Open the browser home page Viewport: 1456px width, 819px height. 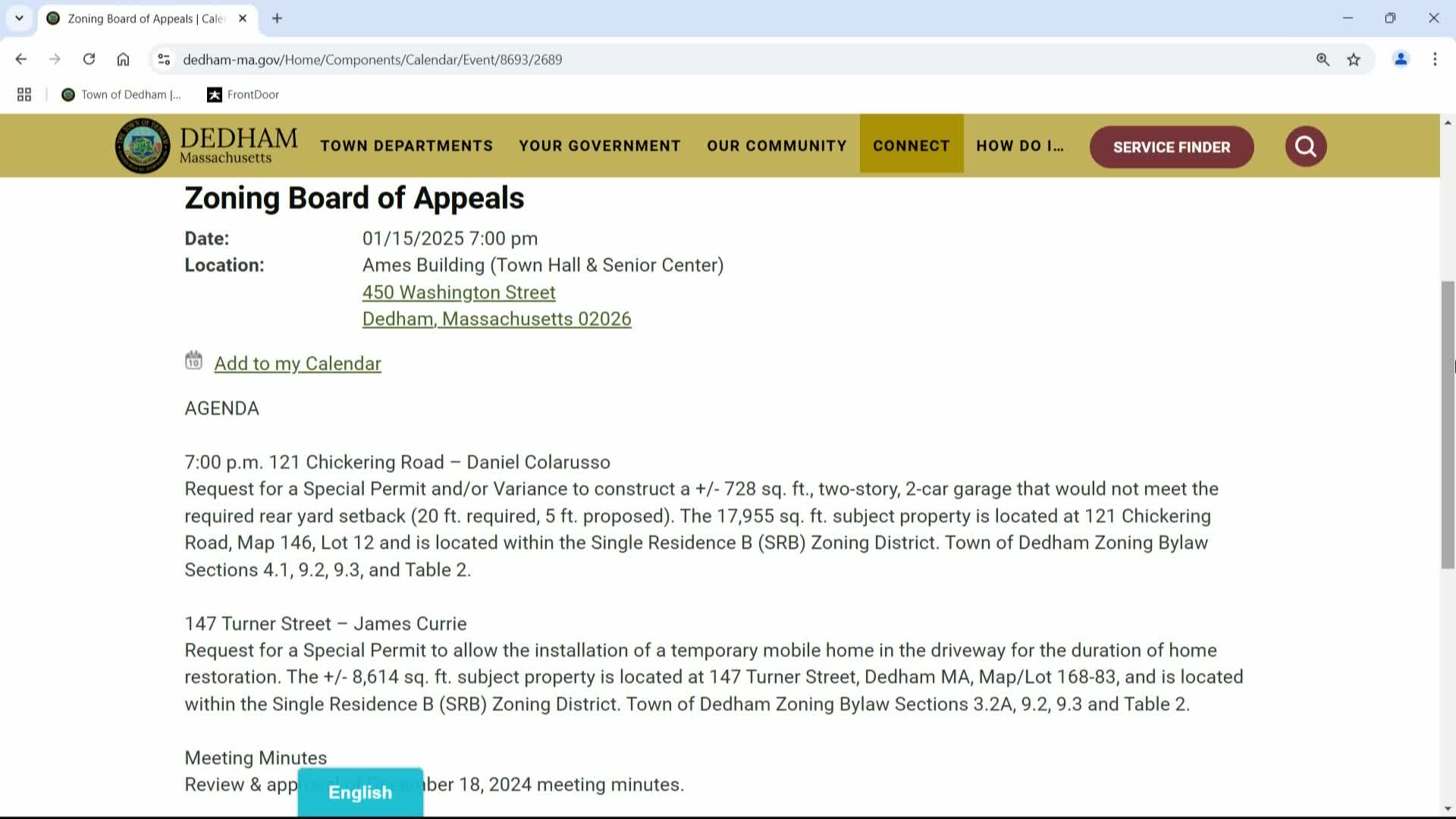[123, 59]
